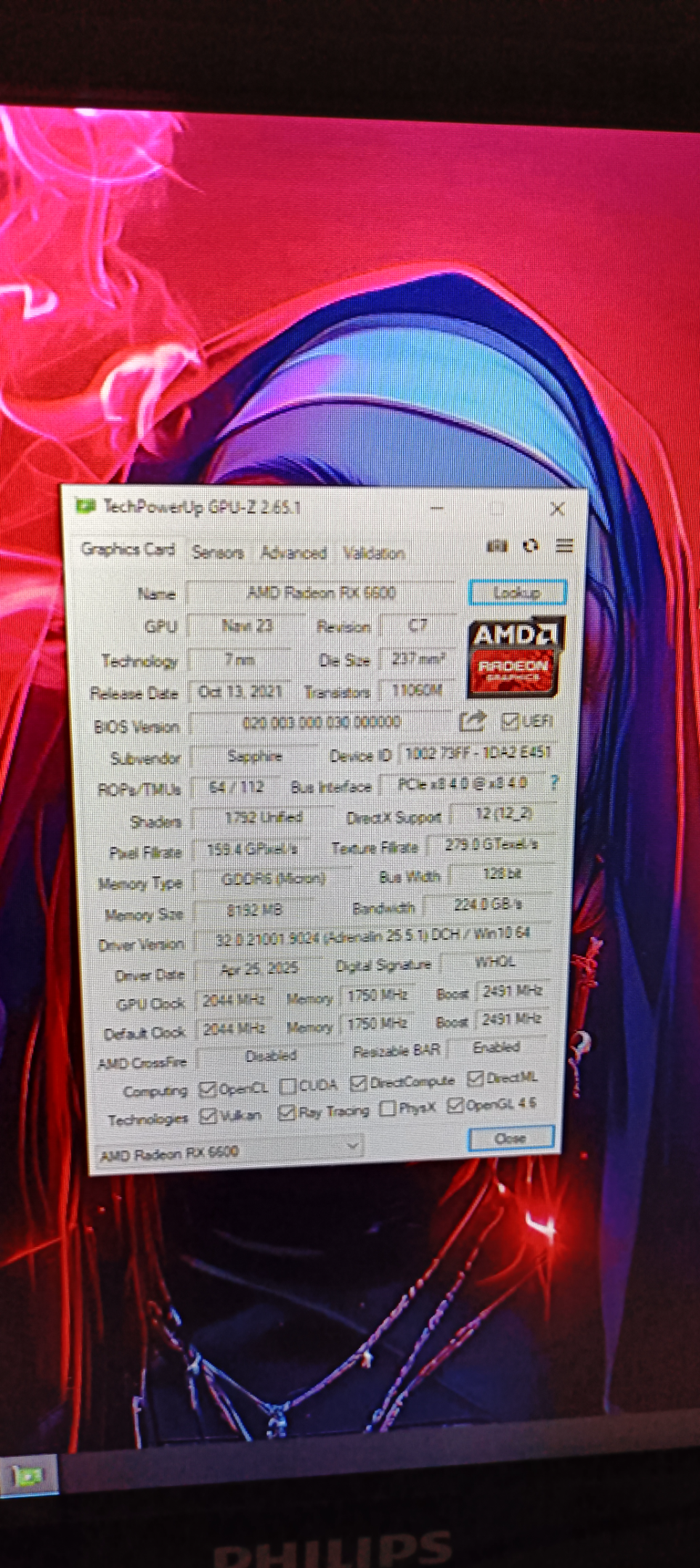Click the Resizable BAR value Enabled

497,1048
